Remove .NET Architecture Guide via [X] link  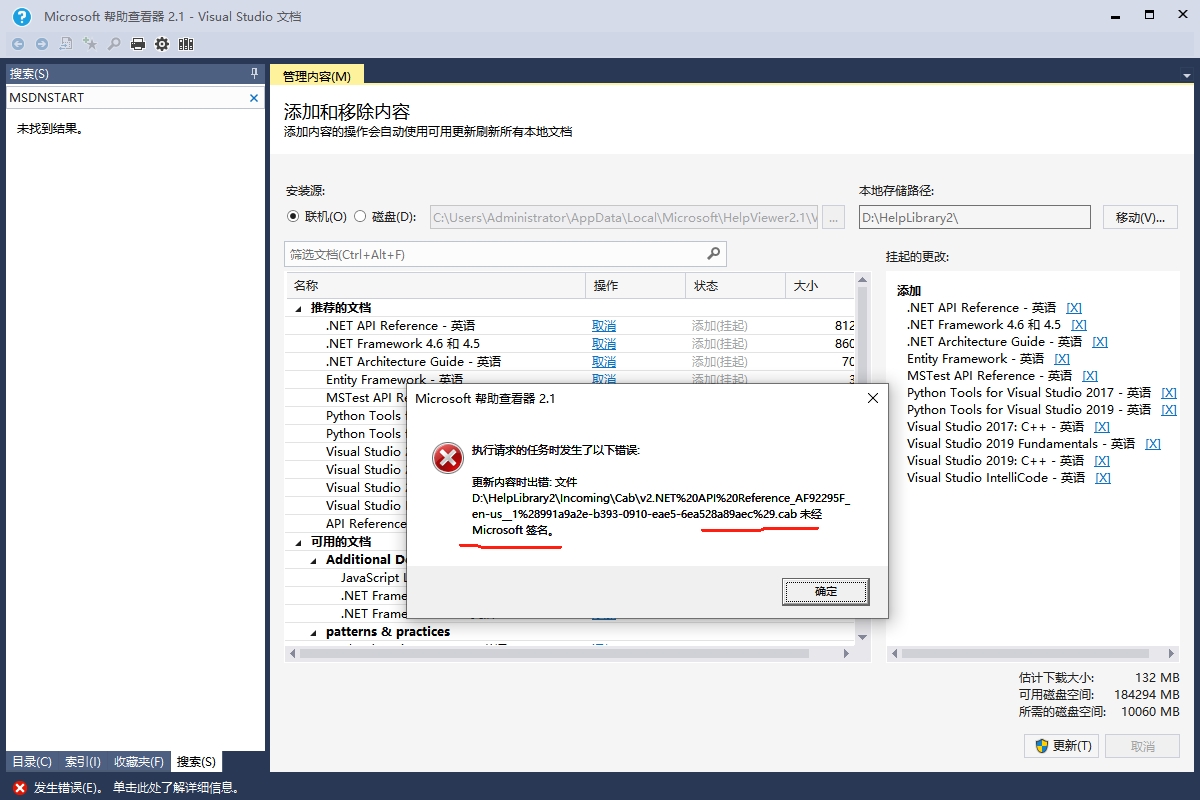pos(1100,342)
